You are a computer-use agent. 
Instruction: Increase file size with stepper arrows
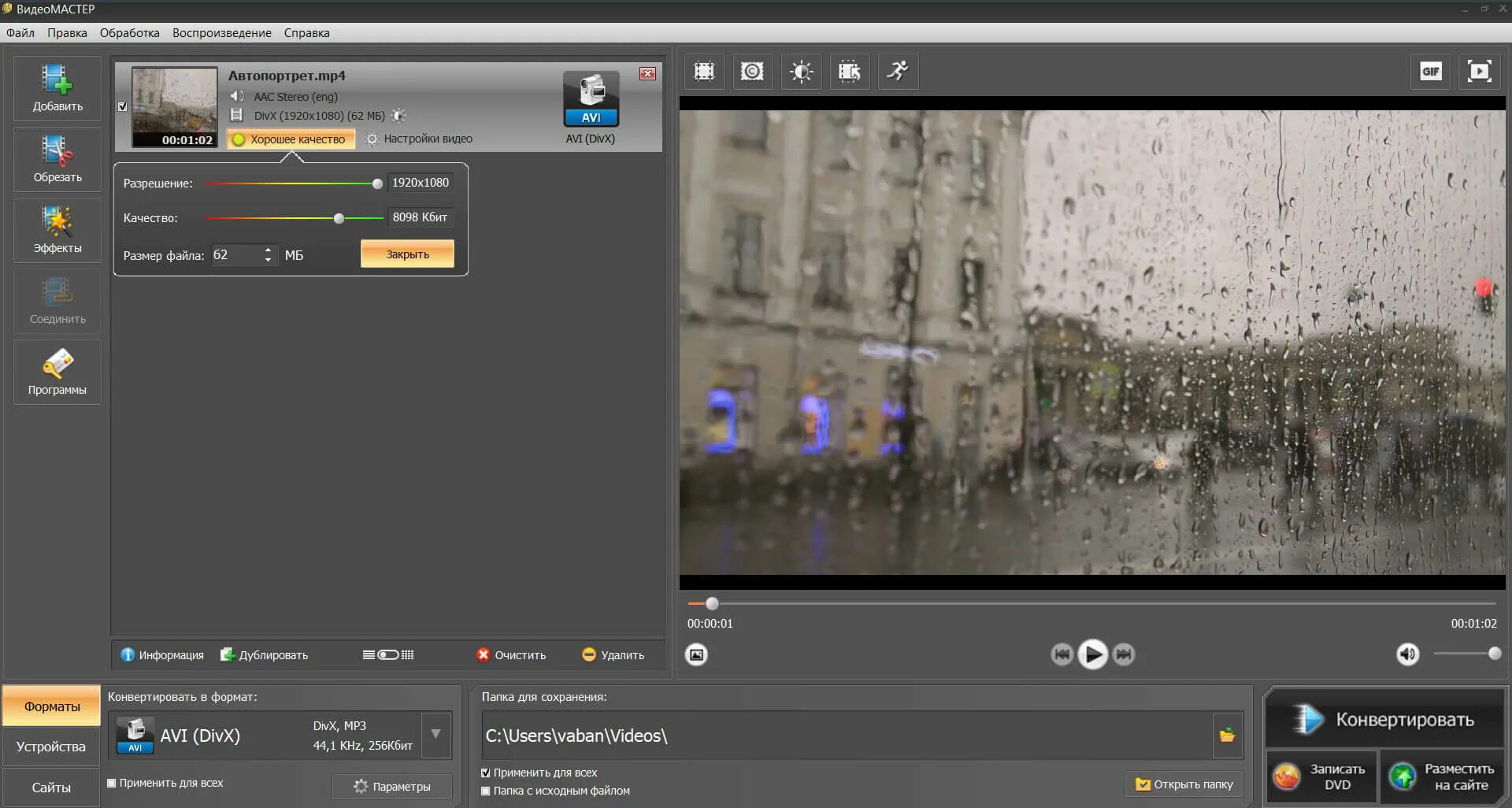click(269, 250)
